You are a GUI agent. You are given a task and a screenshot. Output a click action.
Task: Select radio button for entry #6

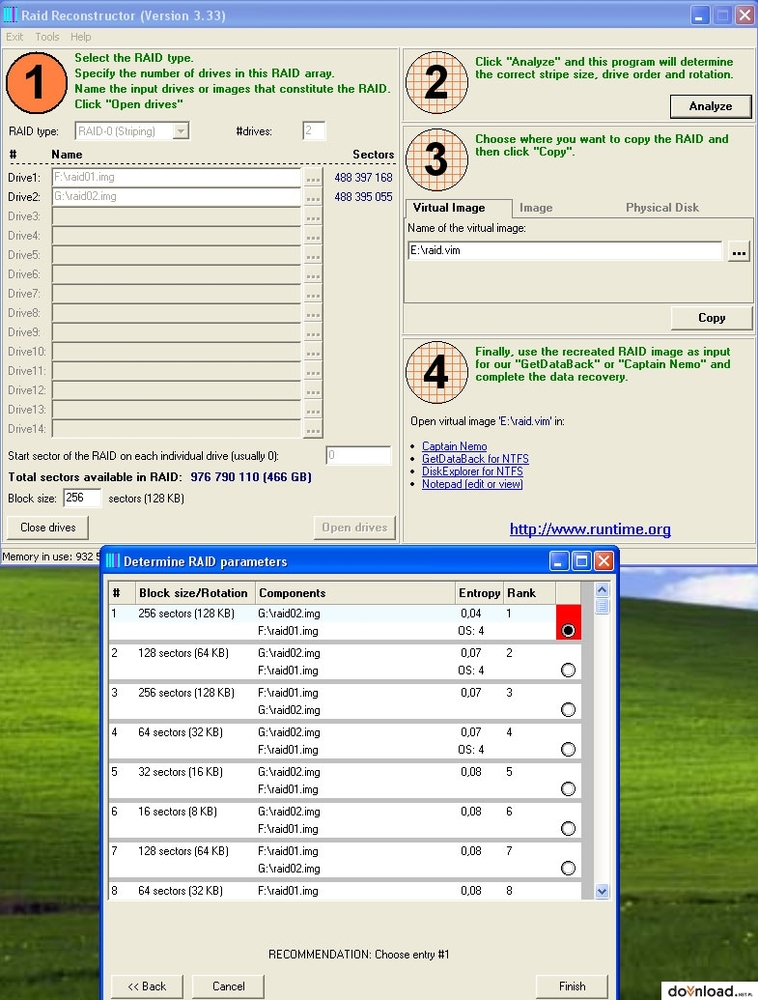(x=568, y=828)
